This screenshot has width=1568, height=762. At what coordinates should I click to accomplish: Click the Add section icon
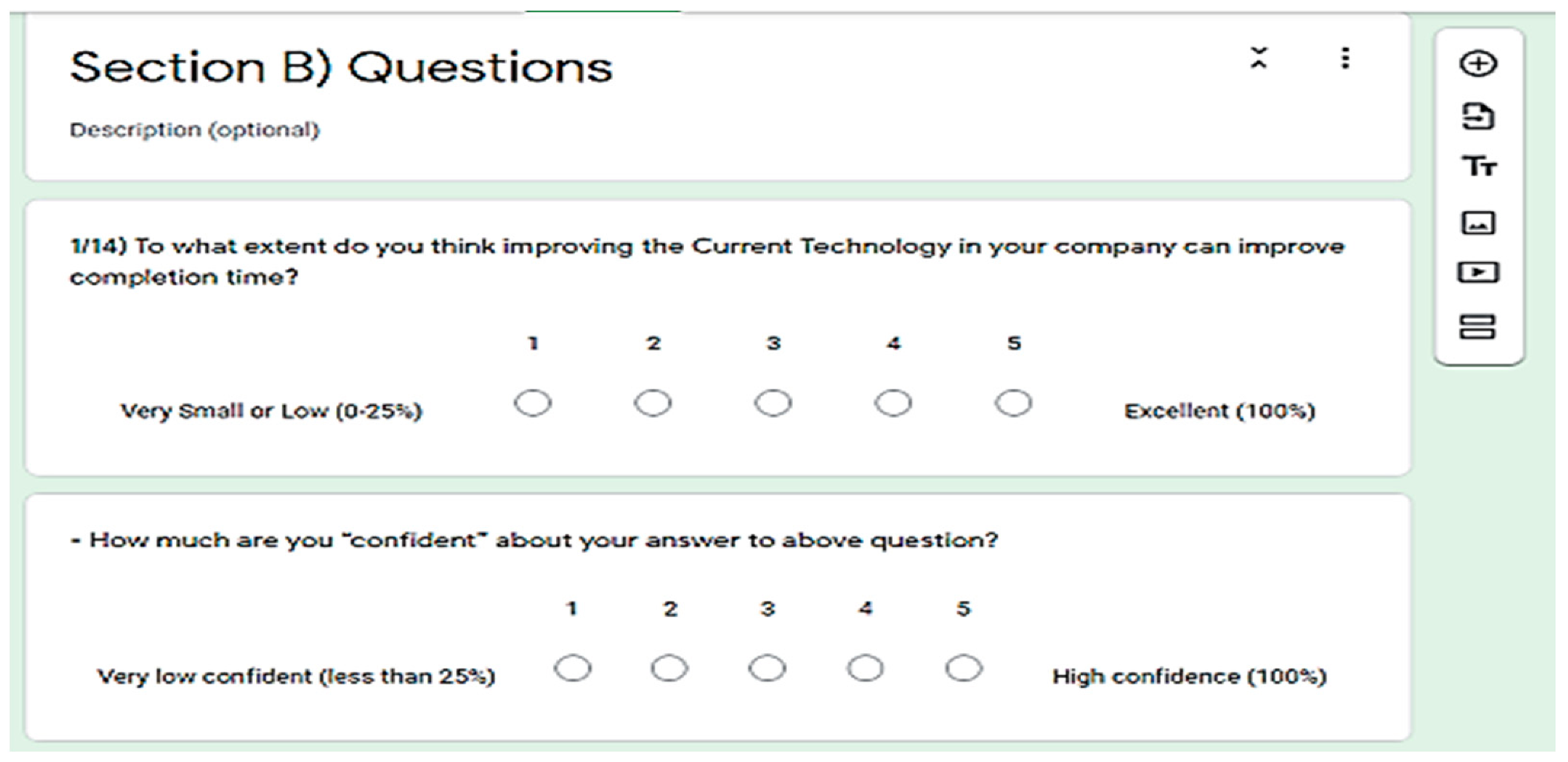point(1478,327)
